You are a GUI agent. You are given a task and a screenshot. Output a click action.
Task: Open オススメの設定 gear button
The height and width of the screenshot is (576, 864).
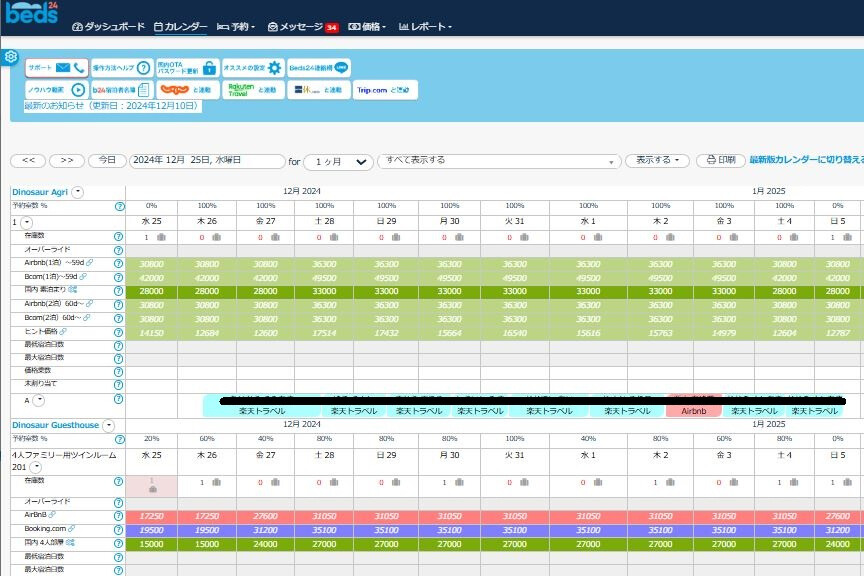[253, 68]
